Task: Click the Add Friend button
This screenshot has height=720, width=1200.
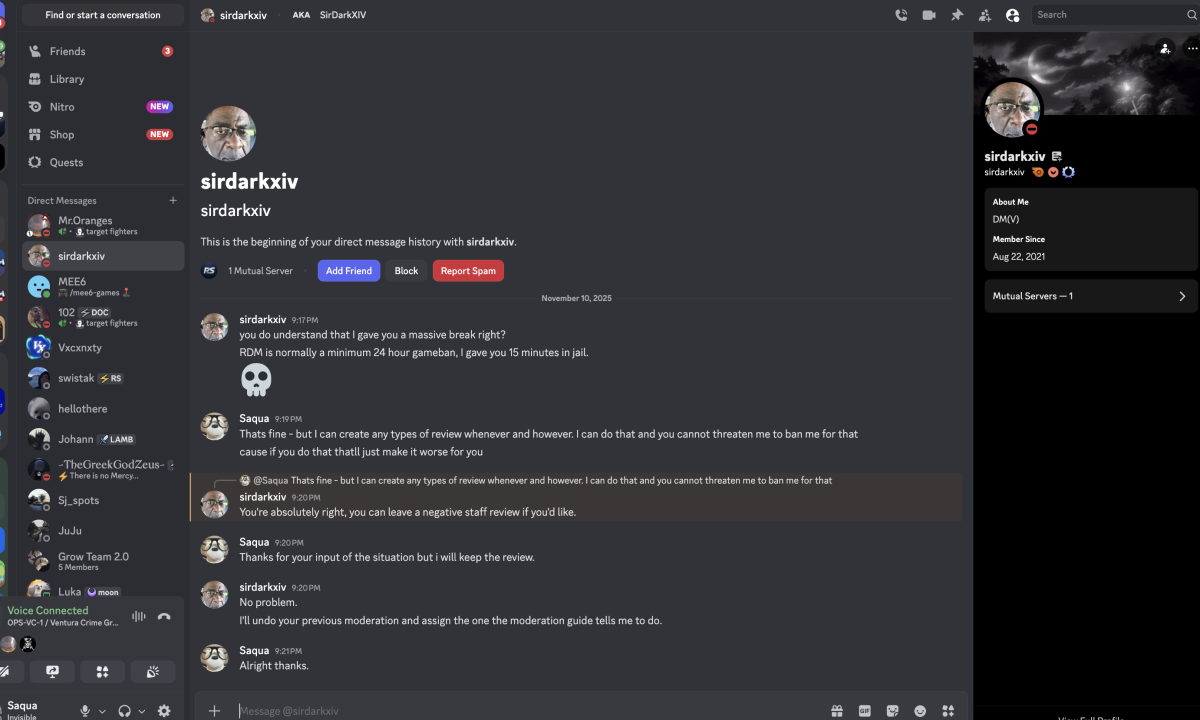Action: [348, 271]
